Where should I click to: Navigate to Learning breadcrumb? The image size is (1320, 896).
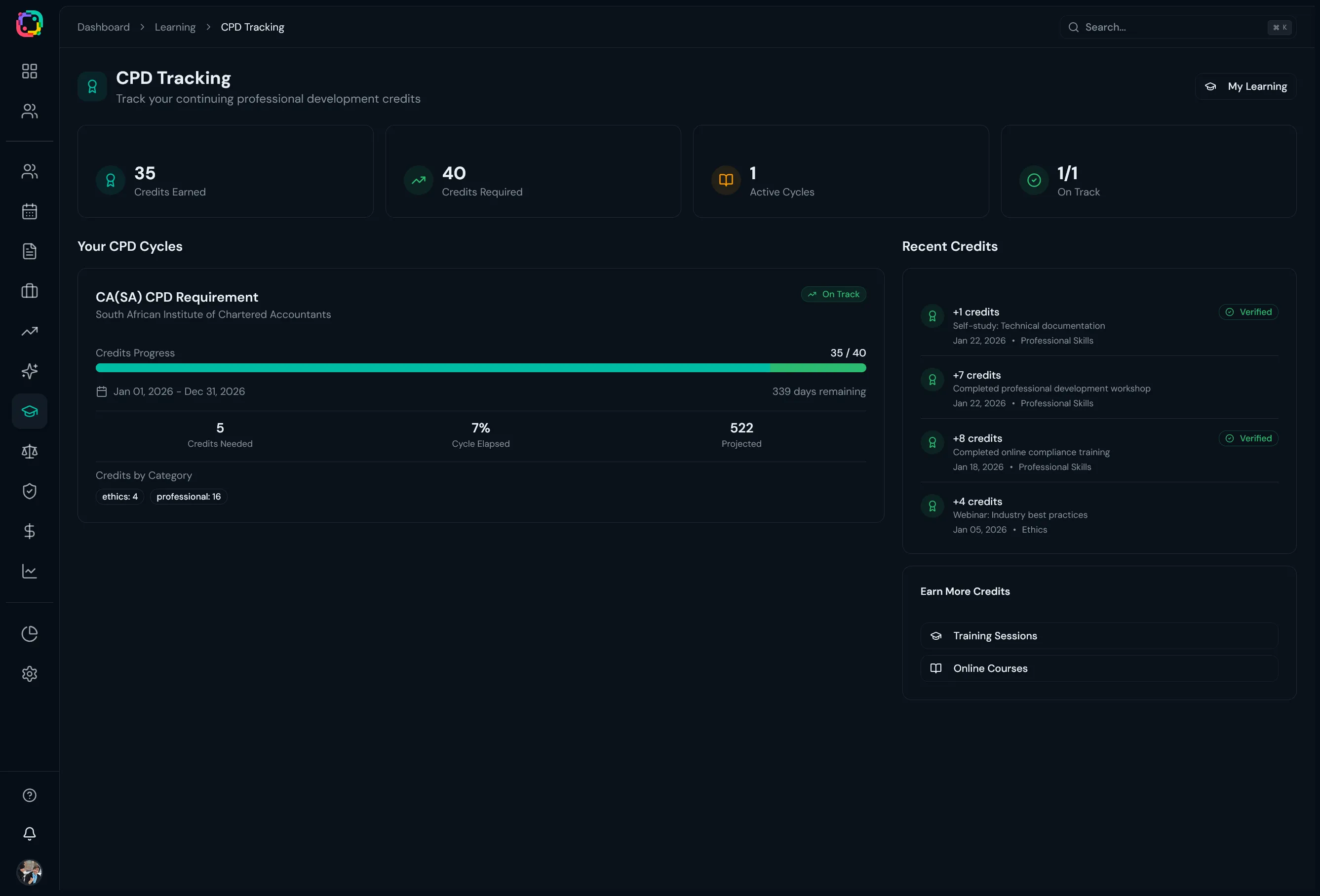click(x=175, y=27)
